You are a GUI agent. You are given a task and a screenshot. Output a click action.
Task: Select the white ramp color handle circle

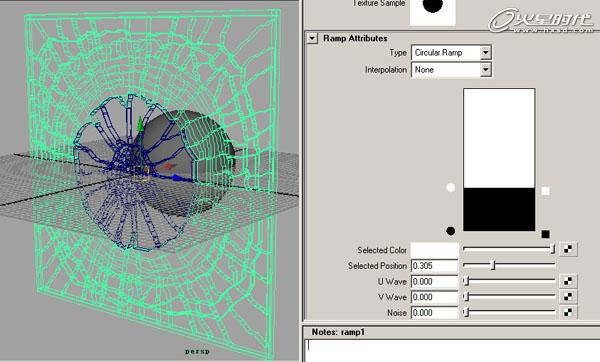pos(451,188)
